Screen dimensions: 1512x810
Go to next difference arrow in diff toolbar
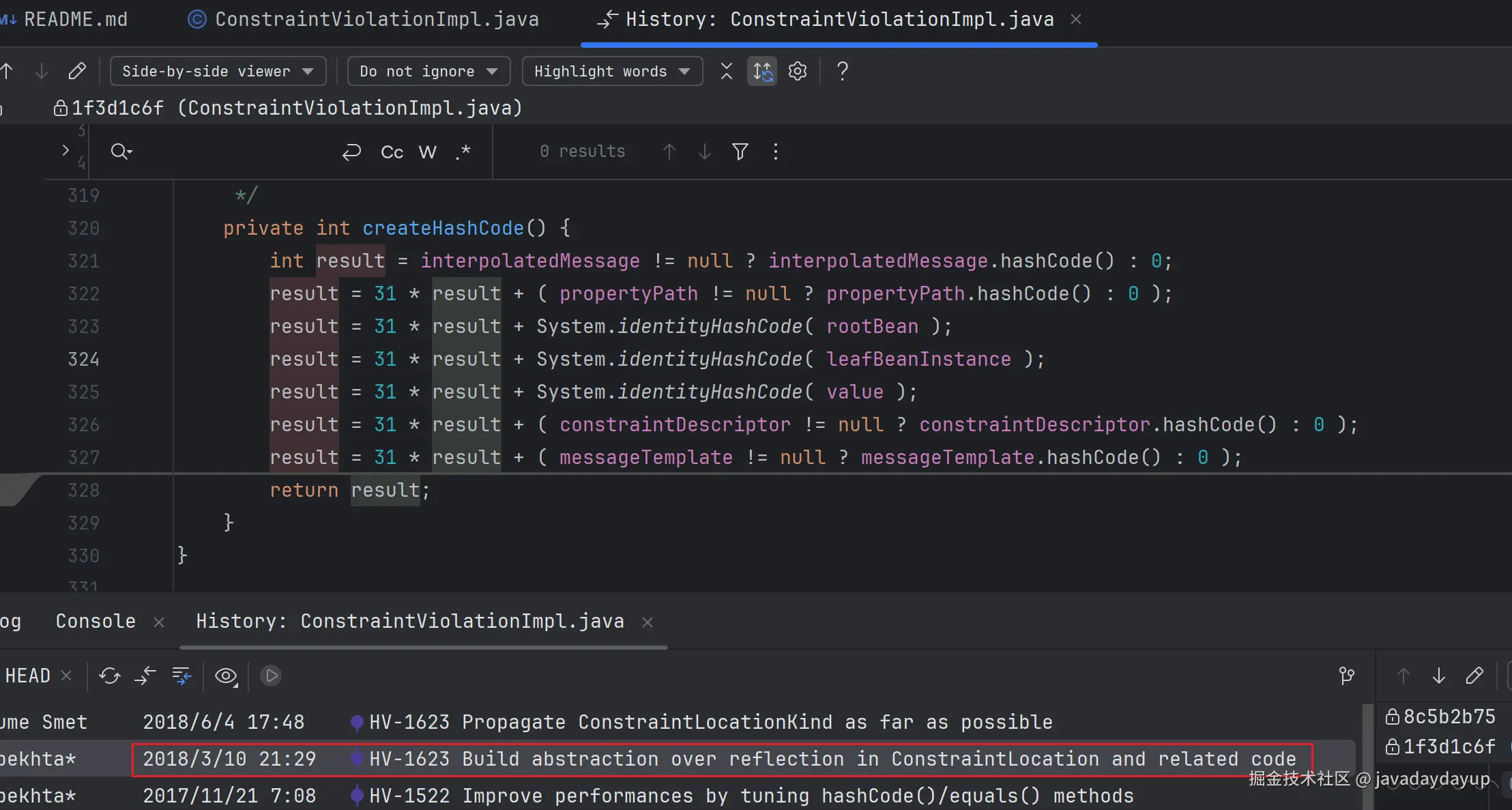coord(42,71)
